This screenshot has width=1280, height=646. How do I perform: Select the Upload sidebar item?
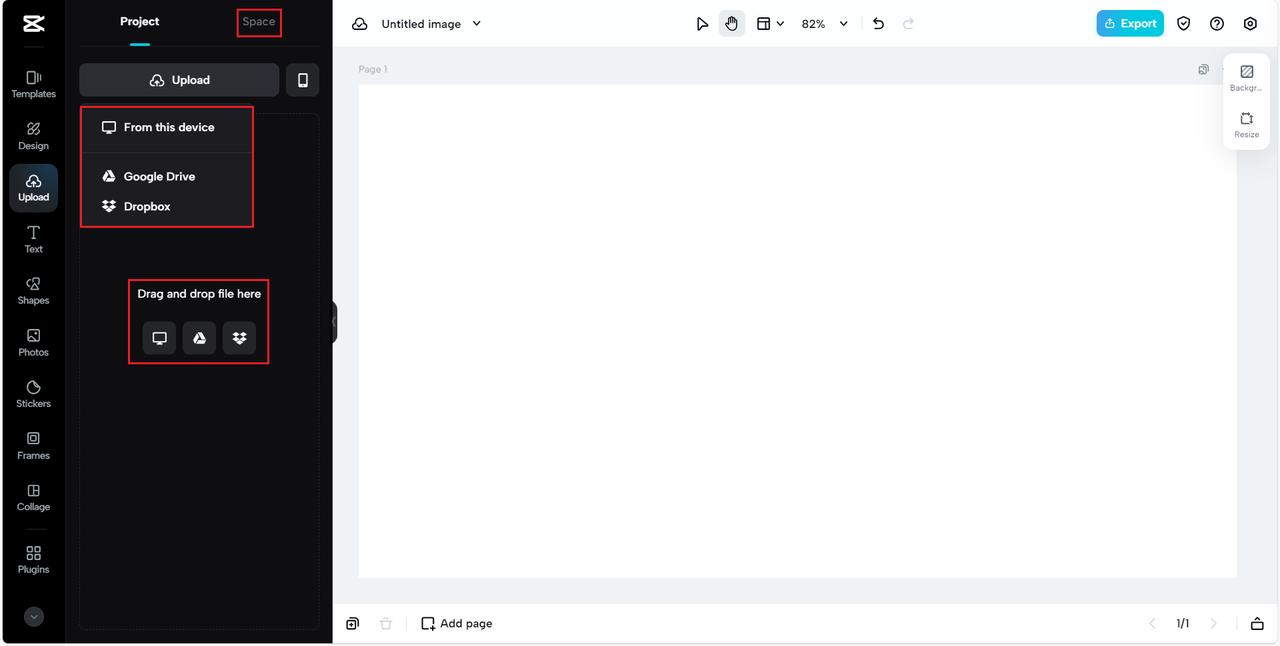pos(33,188)
